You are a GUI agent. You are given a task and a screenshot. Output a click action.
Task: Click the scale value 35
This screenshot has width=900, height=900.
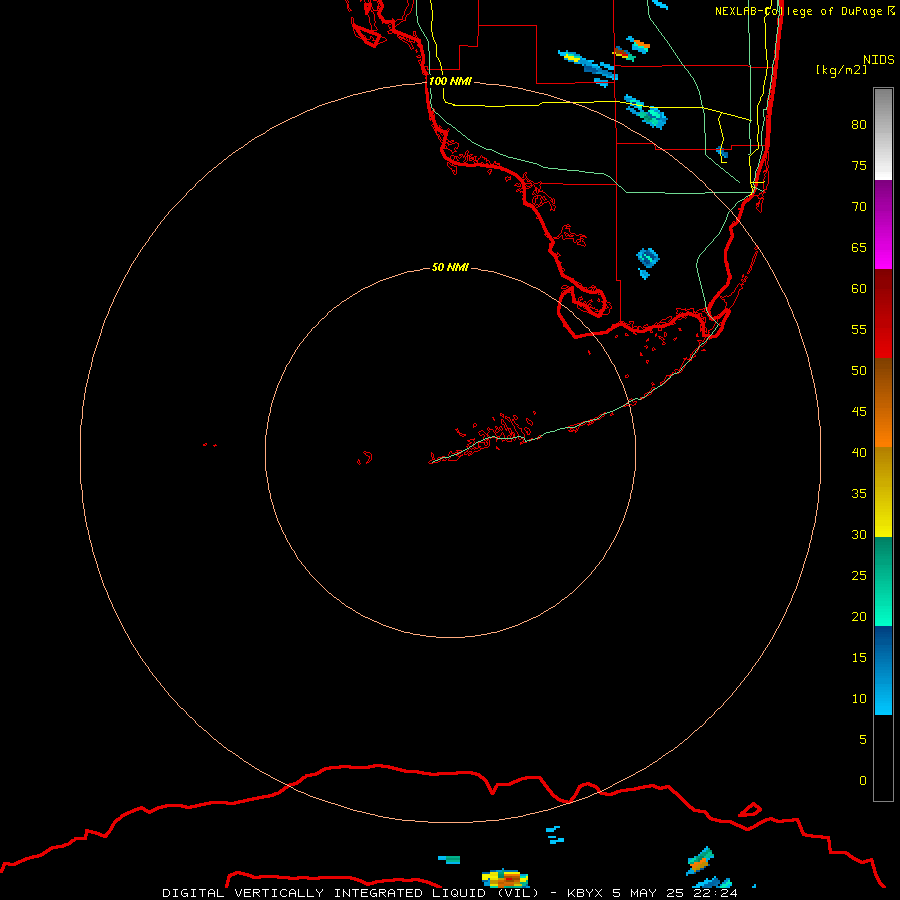tap(859, 494)
